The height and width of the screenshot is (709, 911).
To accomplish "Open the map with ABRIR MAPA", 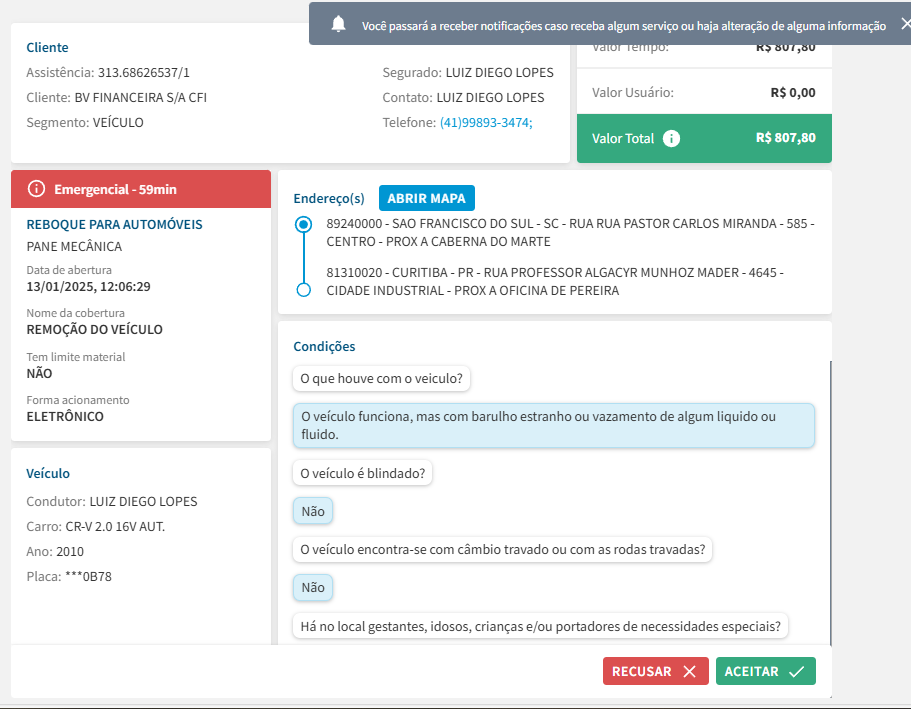I will coord(426,198).
